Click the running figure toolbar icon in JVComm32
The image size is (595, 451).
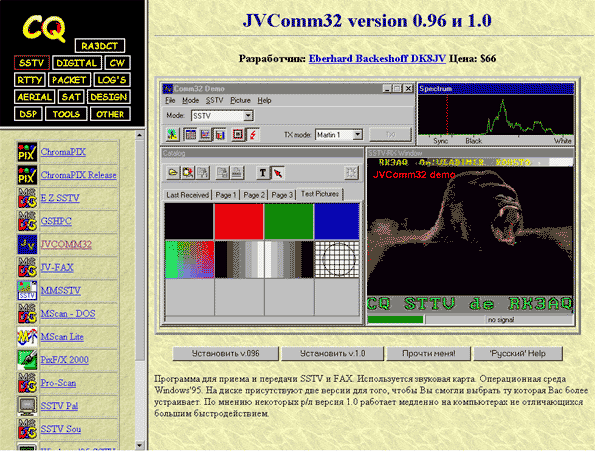pos(173,134)
